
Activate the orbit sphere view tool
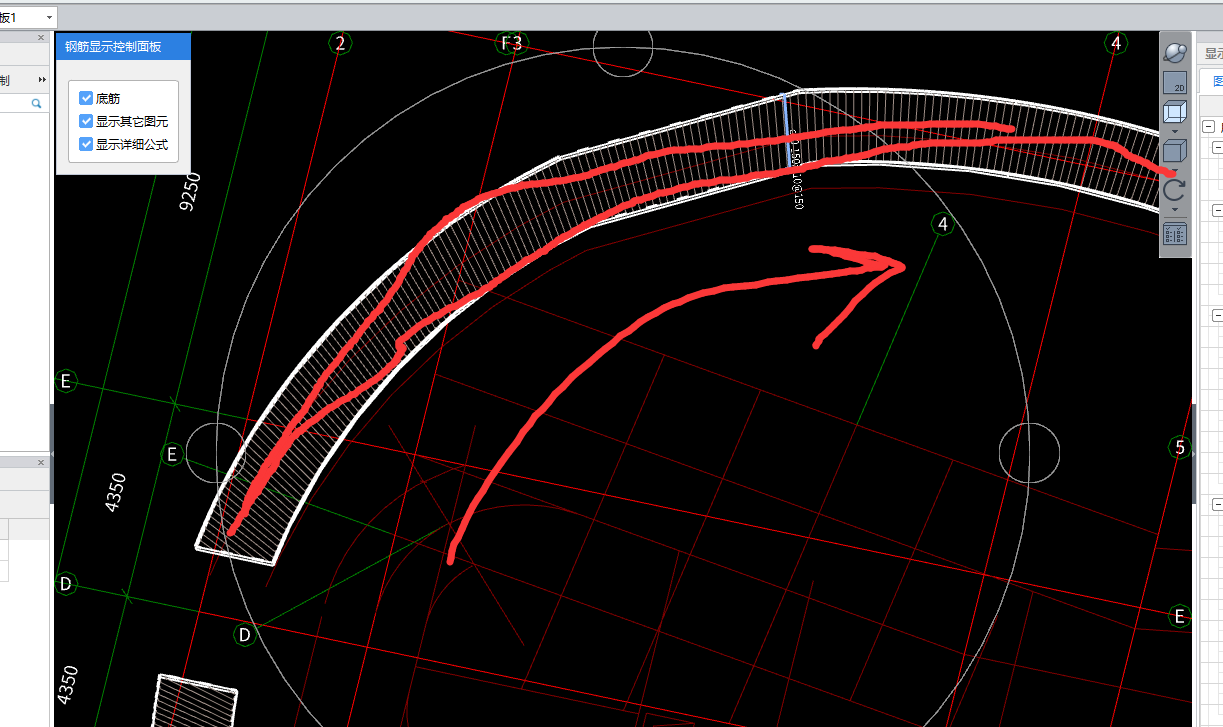point(1175,52)
